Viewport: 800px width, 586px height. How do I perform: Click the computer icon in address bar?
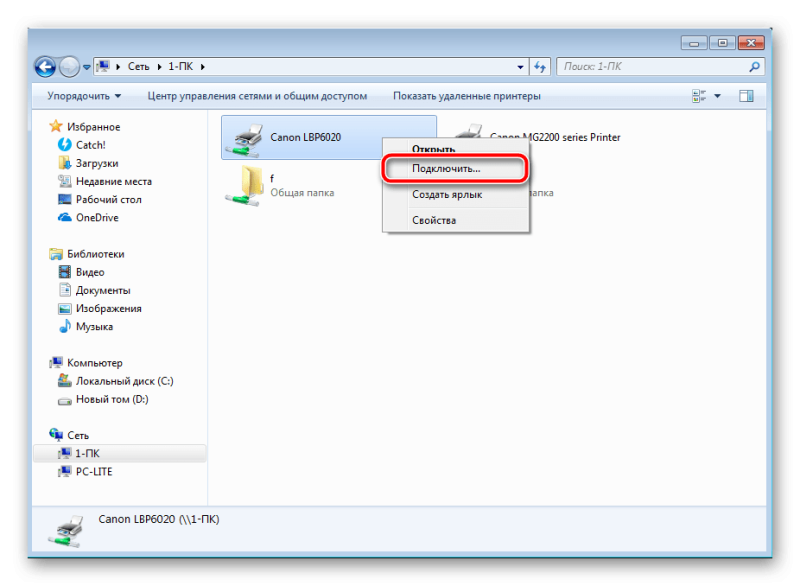(x=104, y=66)
